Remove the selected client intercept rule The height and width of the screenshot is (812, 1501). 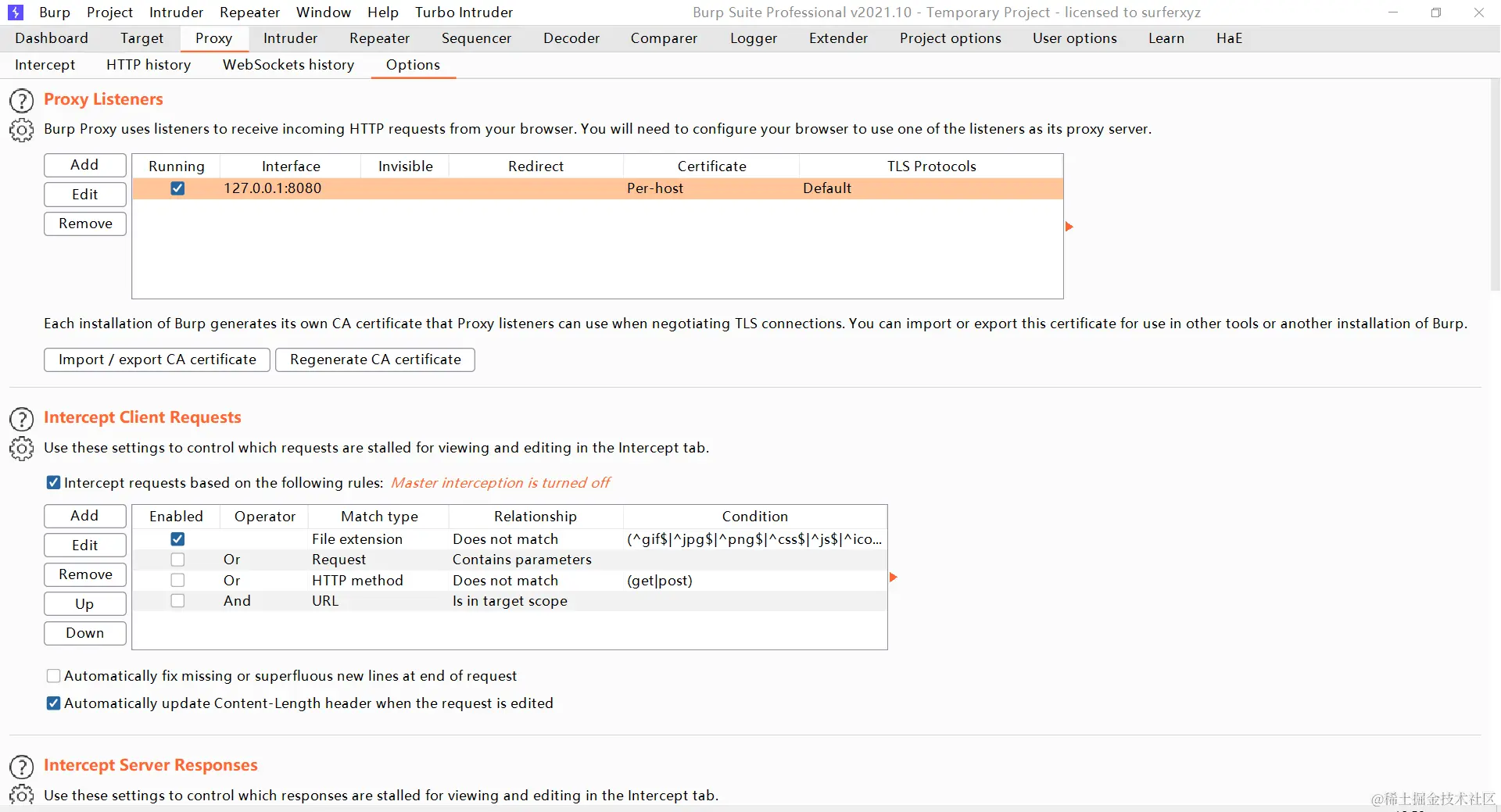[x=85, y=574]
